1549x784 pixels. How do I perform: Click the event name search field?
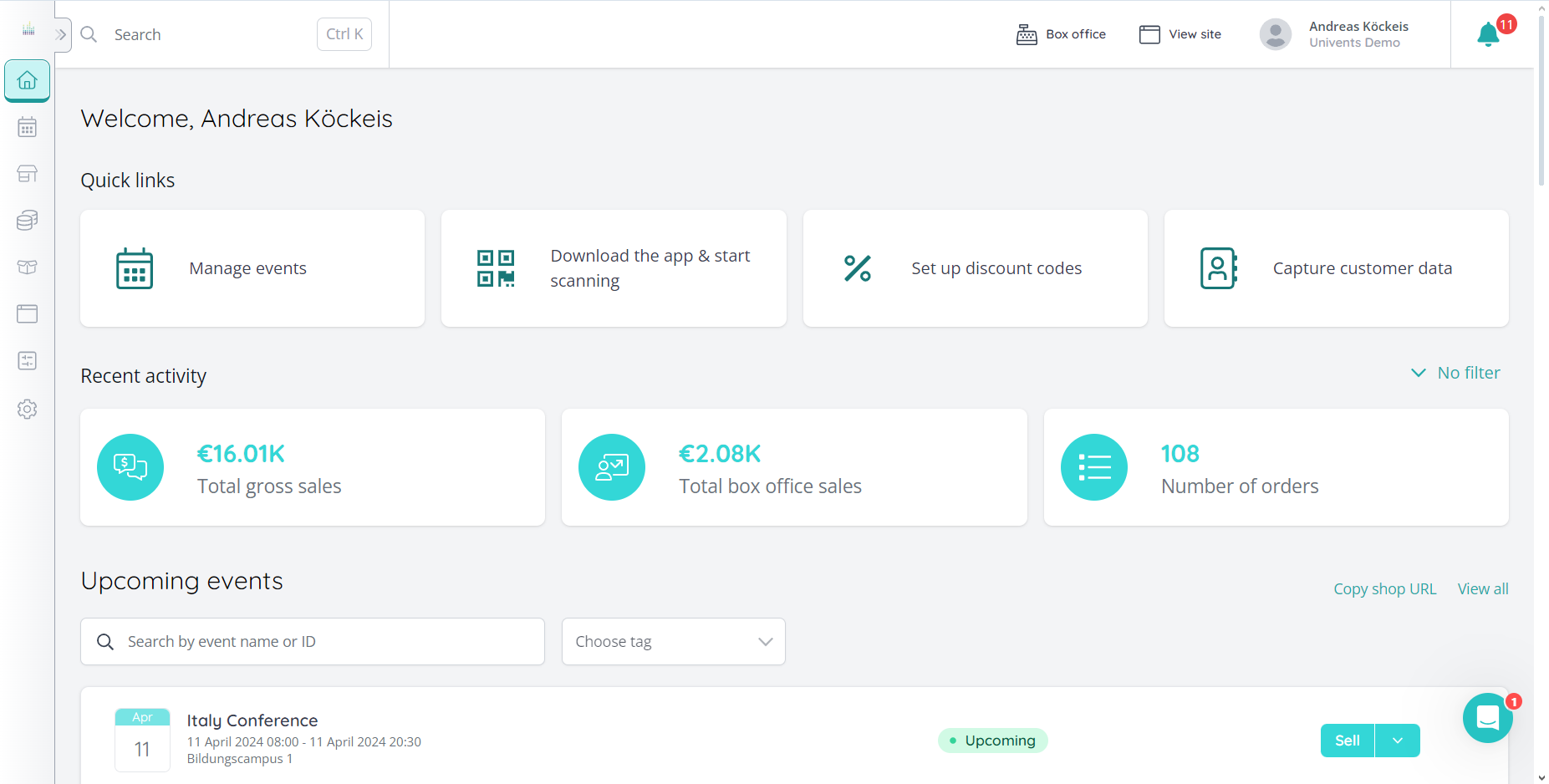312,641
